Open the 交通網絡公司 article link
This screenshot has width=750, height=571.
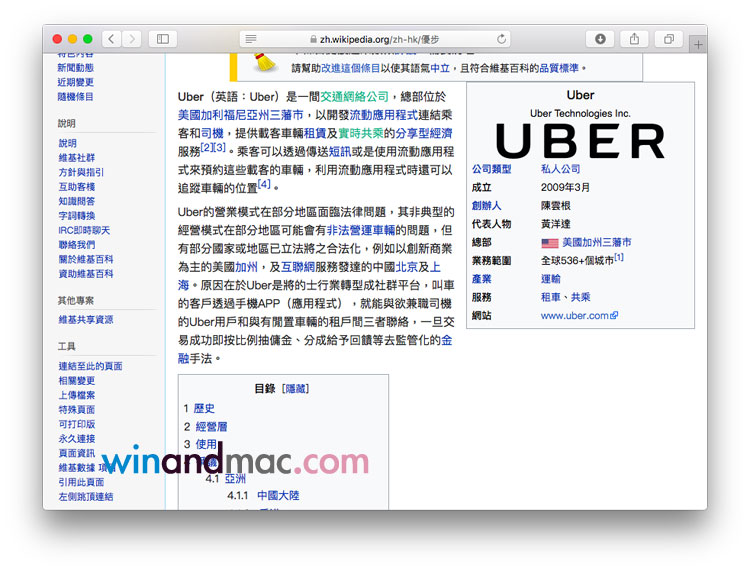tap(354, 97)
